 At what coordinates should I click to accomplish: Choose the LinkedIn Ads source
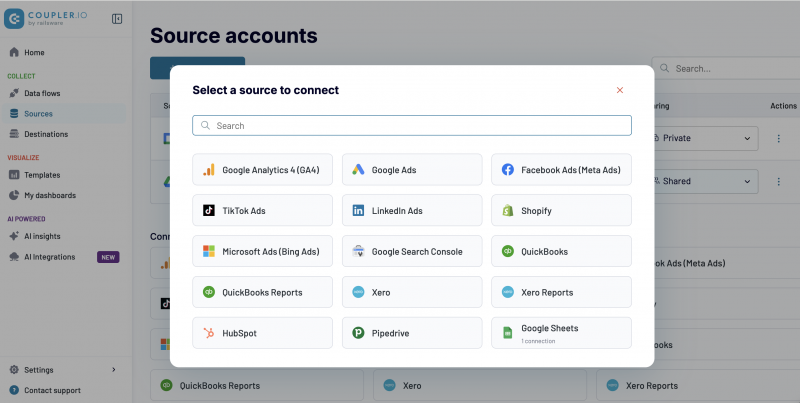coord(412,210)
